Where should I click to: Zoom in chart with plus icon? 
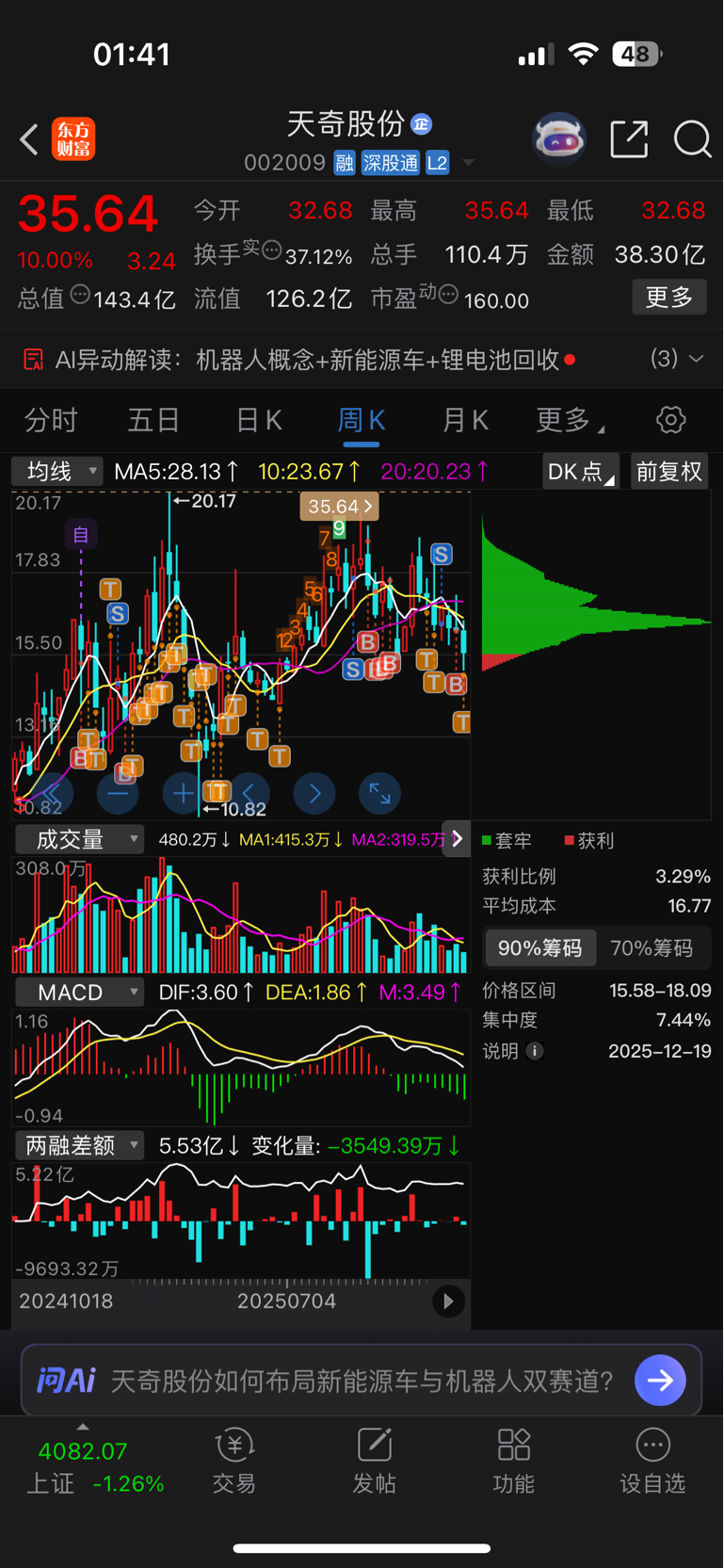(183, 794)
